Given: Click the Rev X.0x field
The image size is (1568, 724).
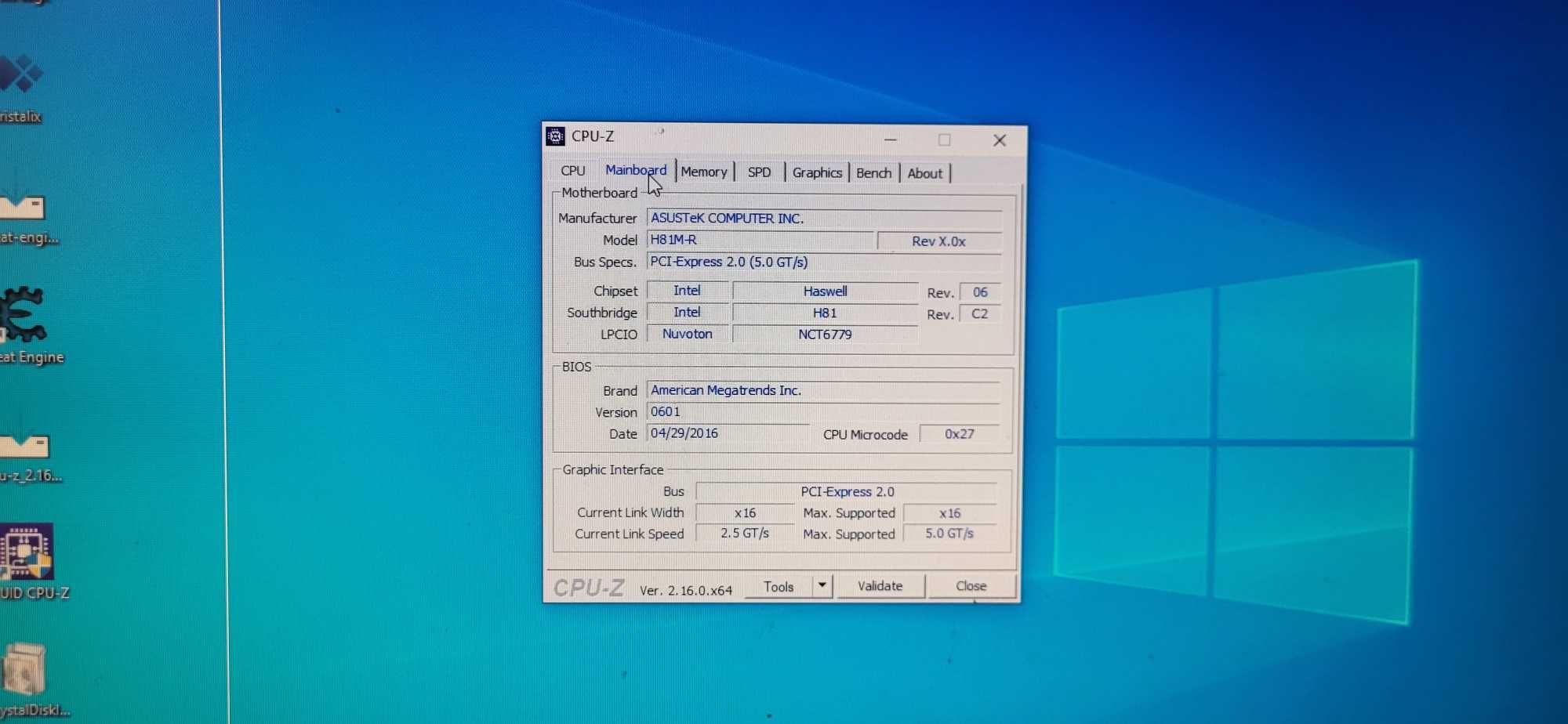Looking at the screenshot, I should click(938, 241).
